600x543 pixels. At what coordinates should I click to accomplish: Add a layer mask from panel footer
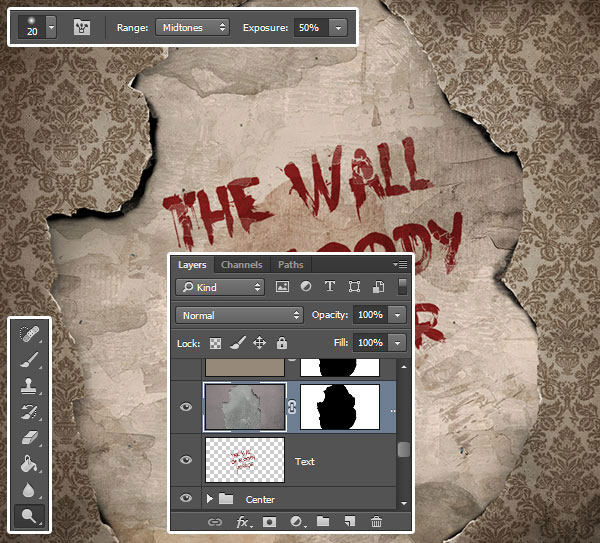(x=269, y=521)
